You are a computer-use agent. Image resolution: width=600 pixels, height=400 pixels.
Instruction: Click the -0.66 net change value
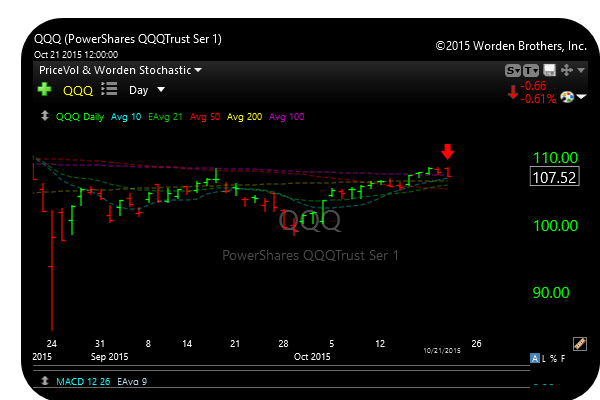coord(533,86)
